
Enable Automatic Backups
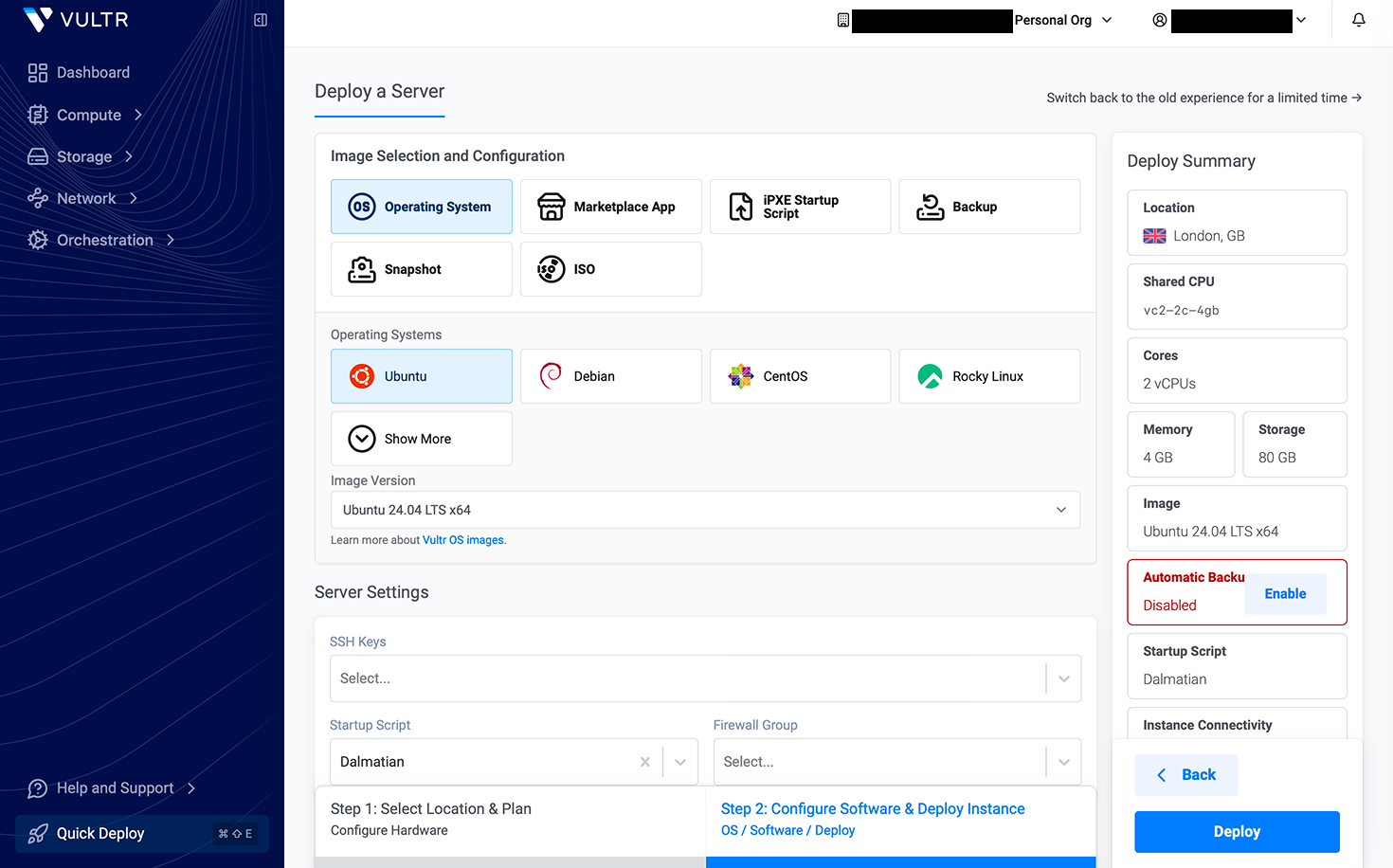1285,594
